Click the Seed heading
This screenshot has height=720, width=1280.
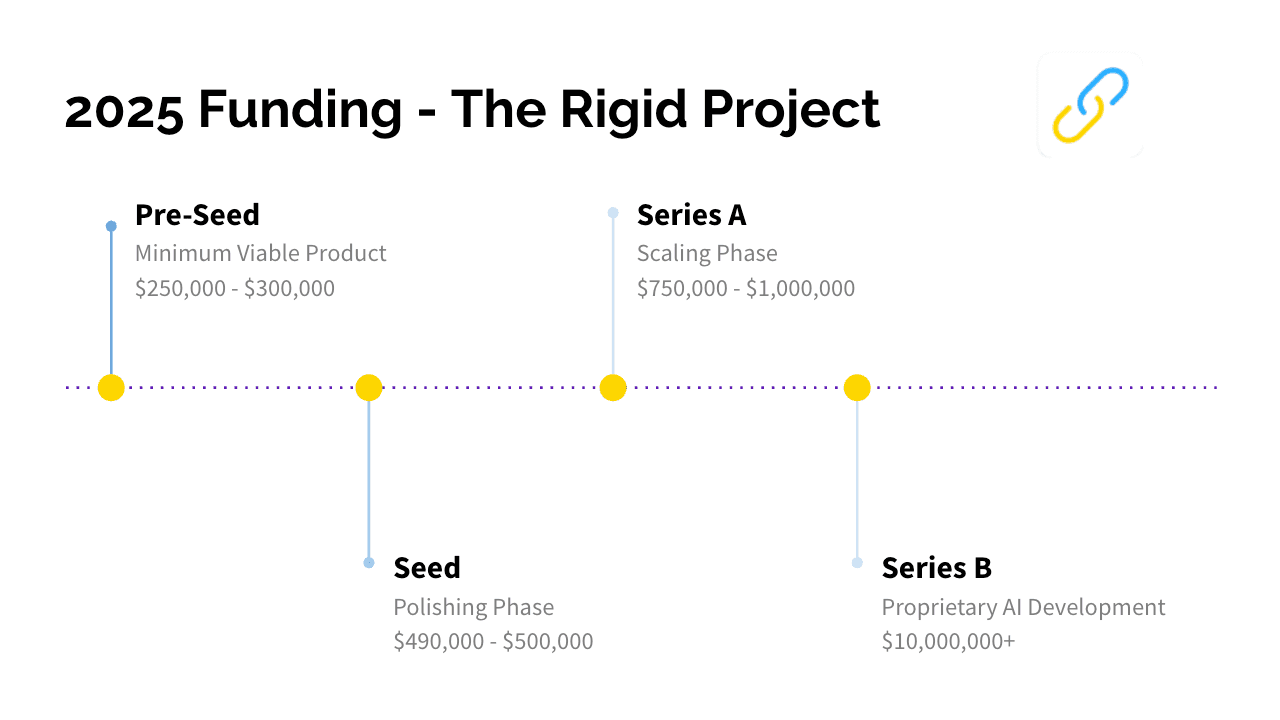pyautogui.click(x=427, y=568)
